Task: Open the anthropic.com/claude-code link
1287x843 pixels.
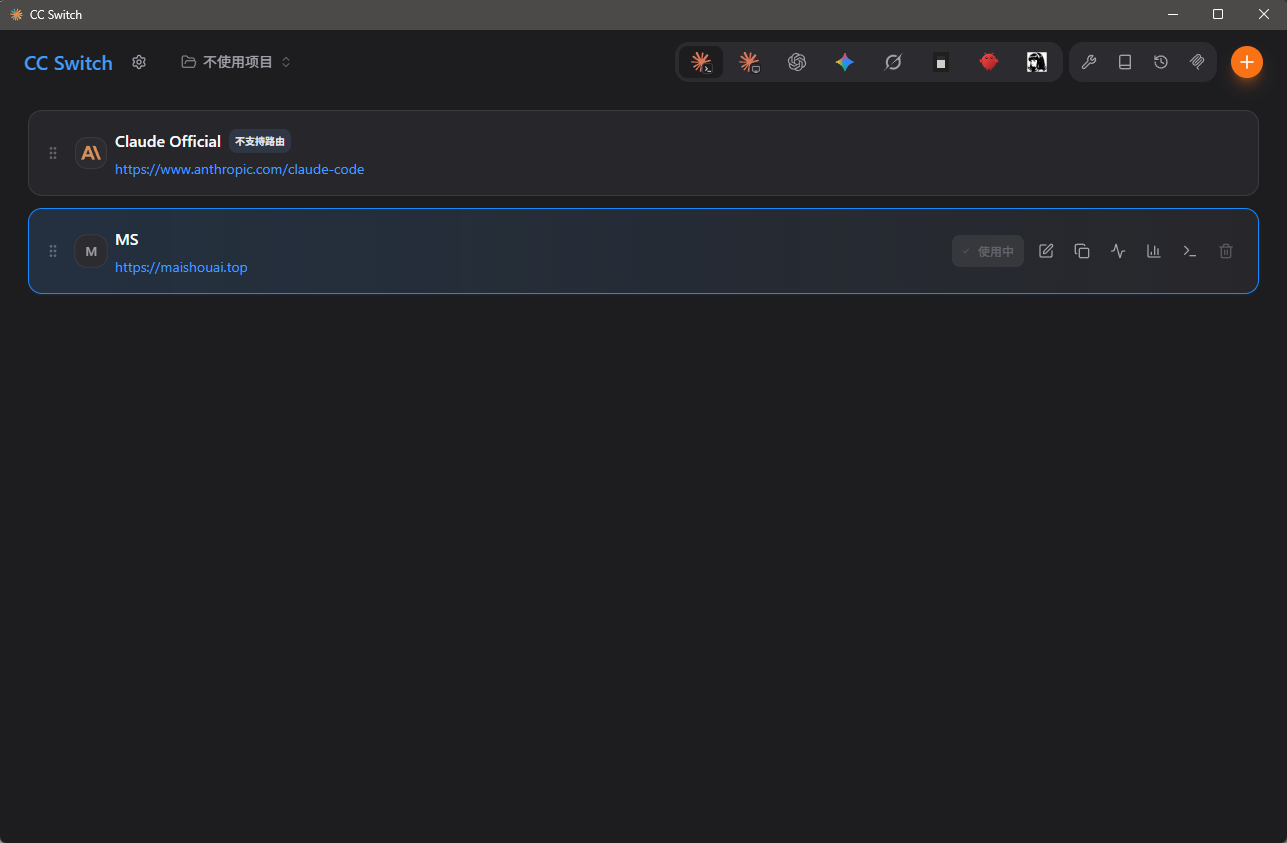Action: click(x=239, y=169)
